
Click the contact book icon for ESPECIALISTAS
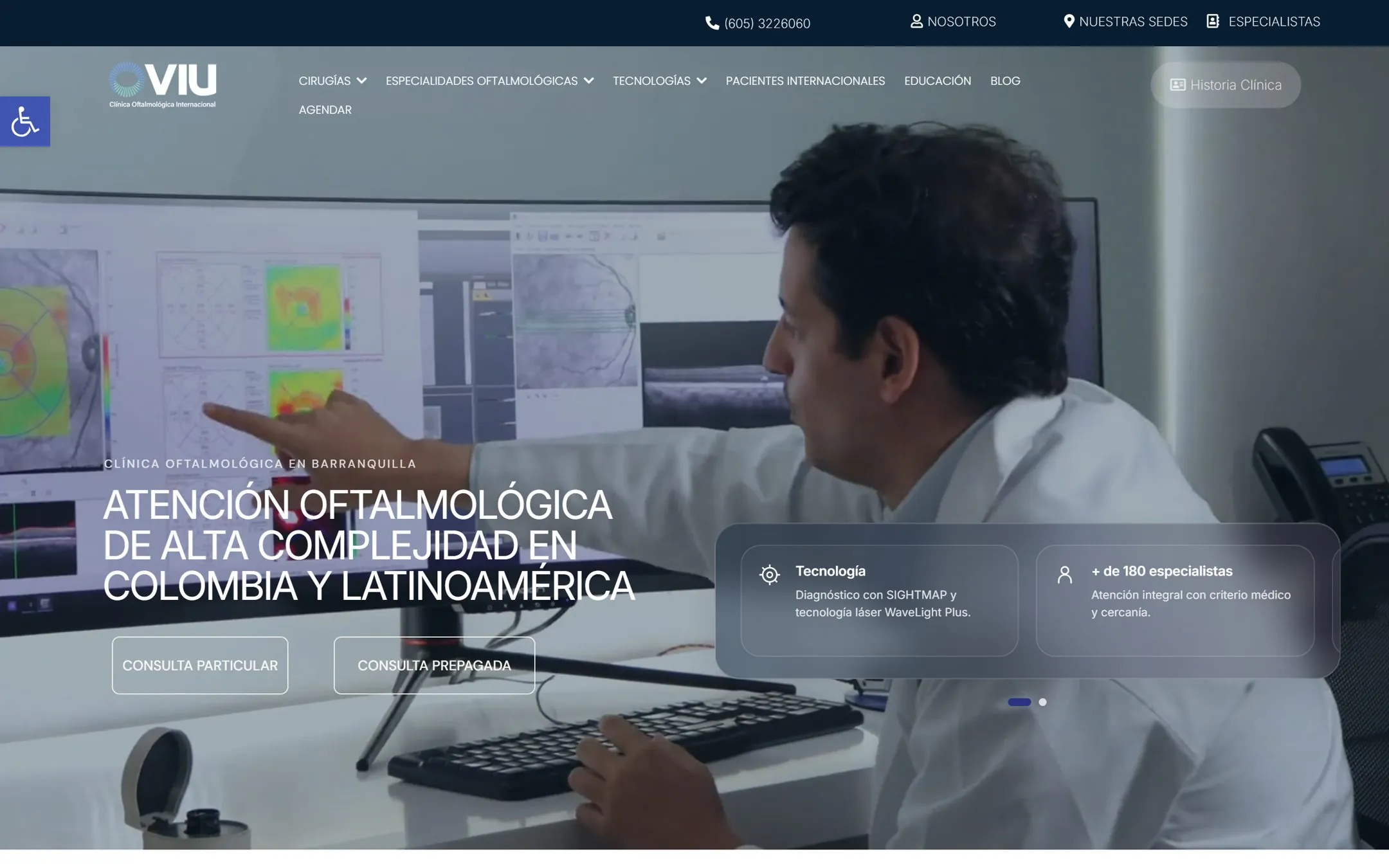(x=1213, y=21)
